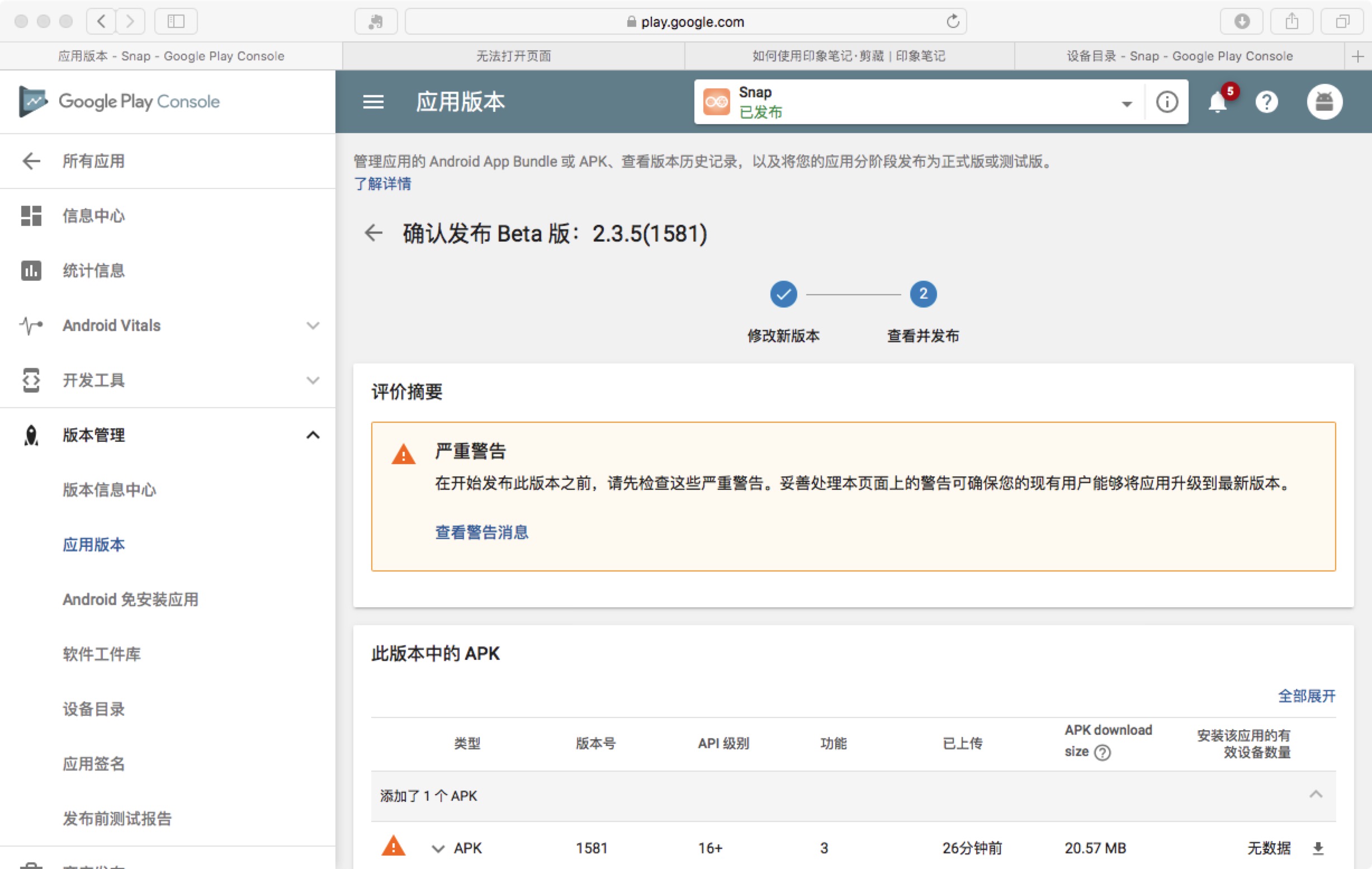This screenshot has width=1372, height=869.
Task: Click the 严重警告 warning triangle icon
Action: point(404,454)
